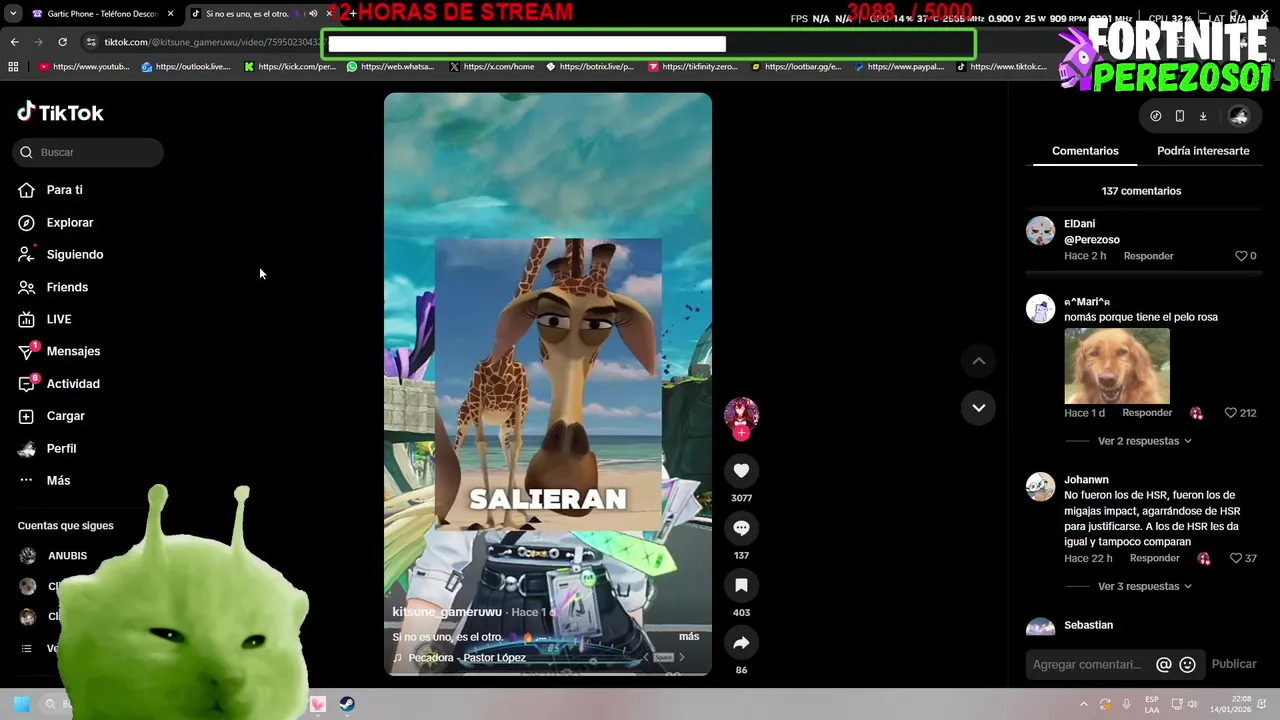Open the PayPal bookmark
This screenshot has width=1280, height=720.
[897, 67]
